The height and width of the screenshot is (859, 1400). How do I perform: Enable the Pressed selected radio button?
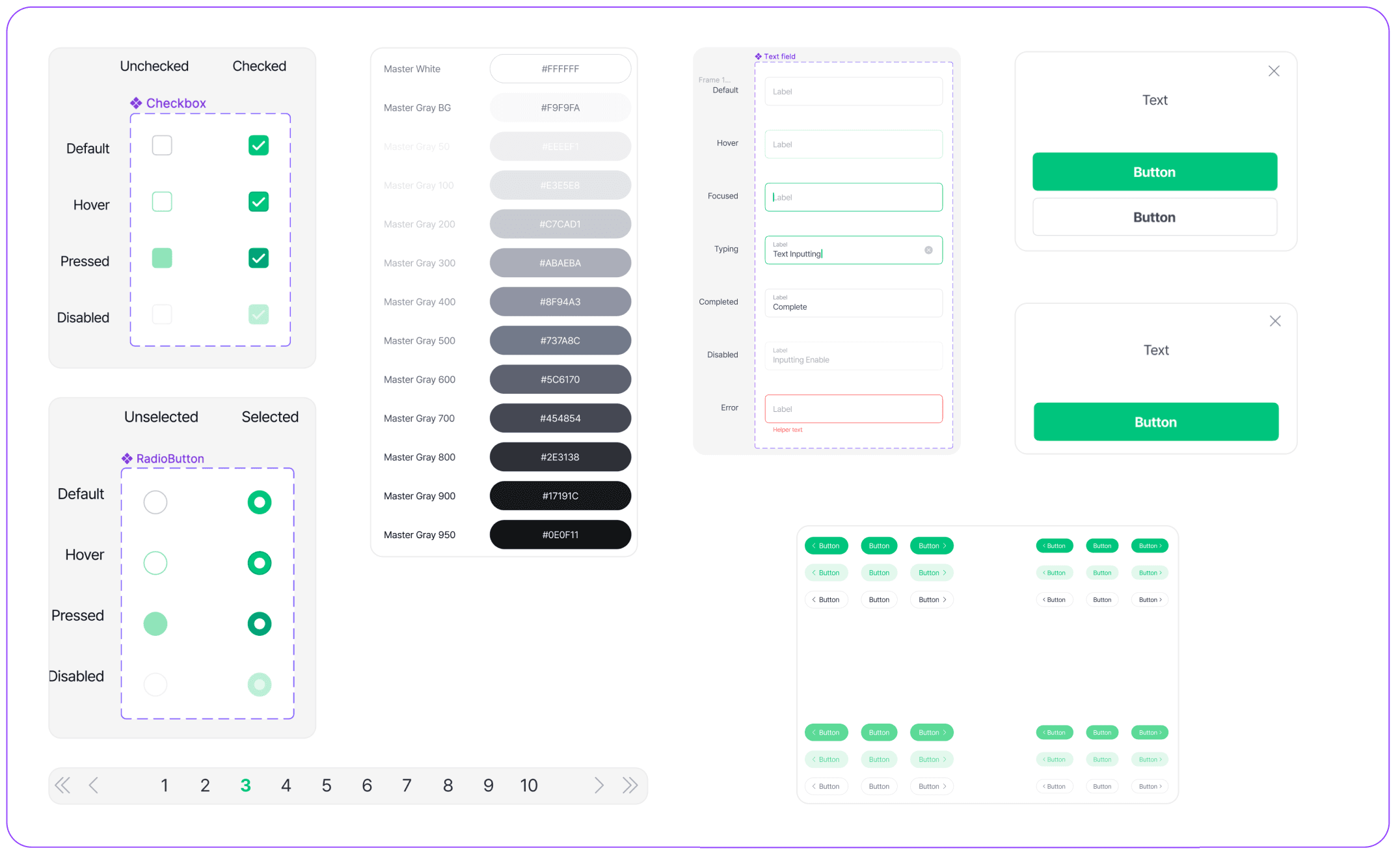[260, 622]
